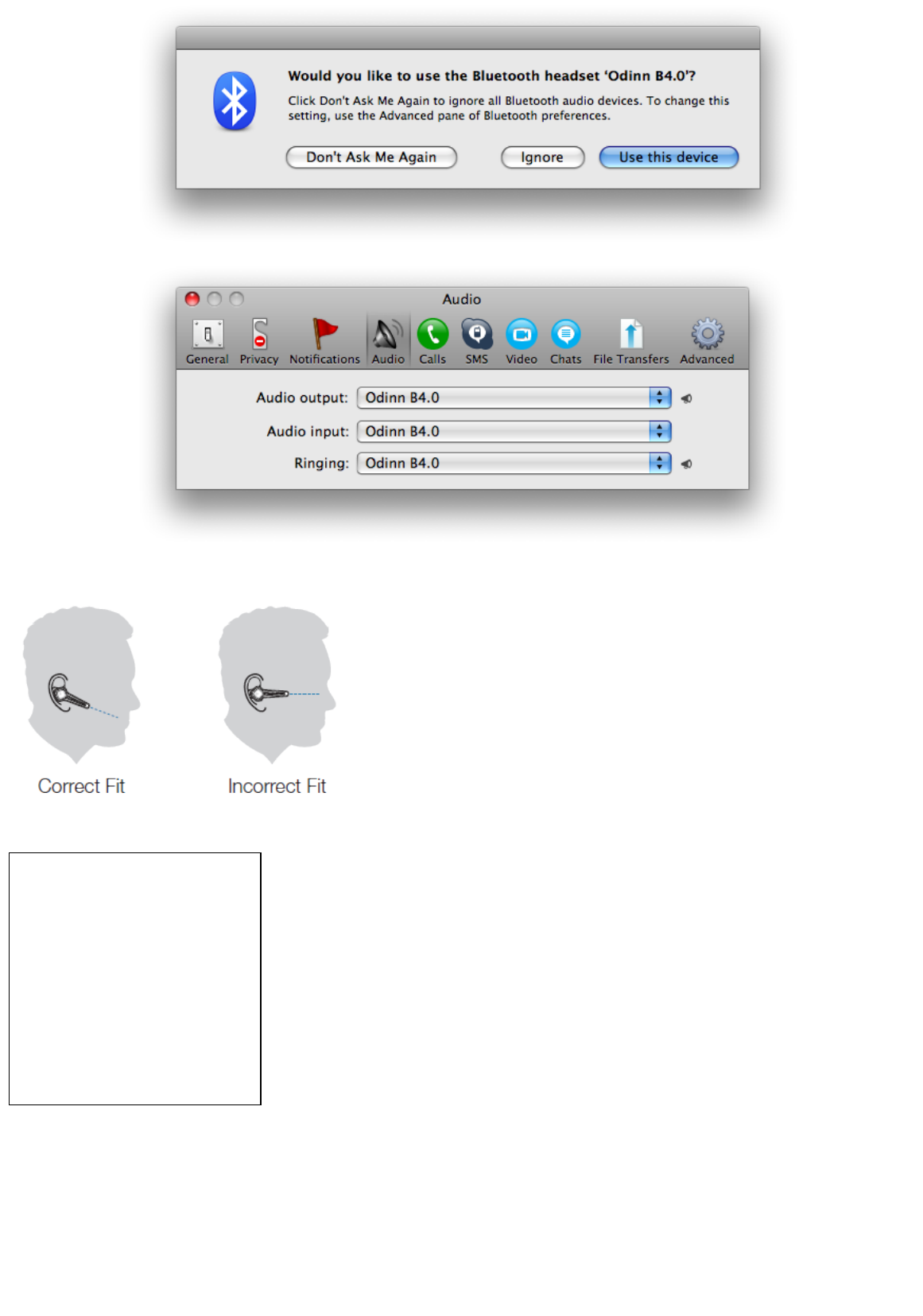
Task: Click the Ignore button
Action: pyautogui.click(x=542, y=157)
